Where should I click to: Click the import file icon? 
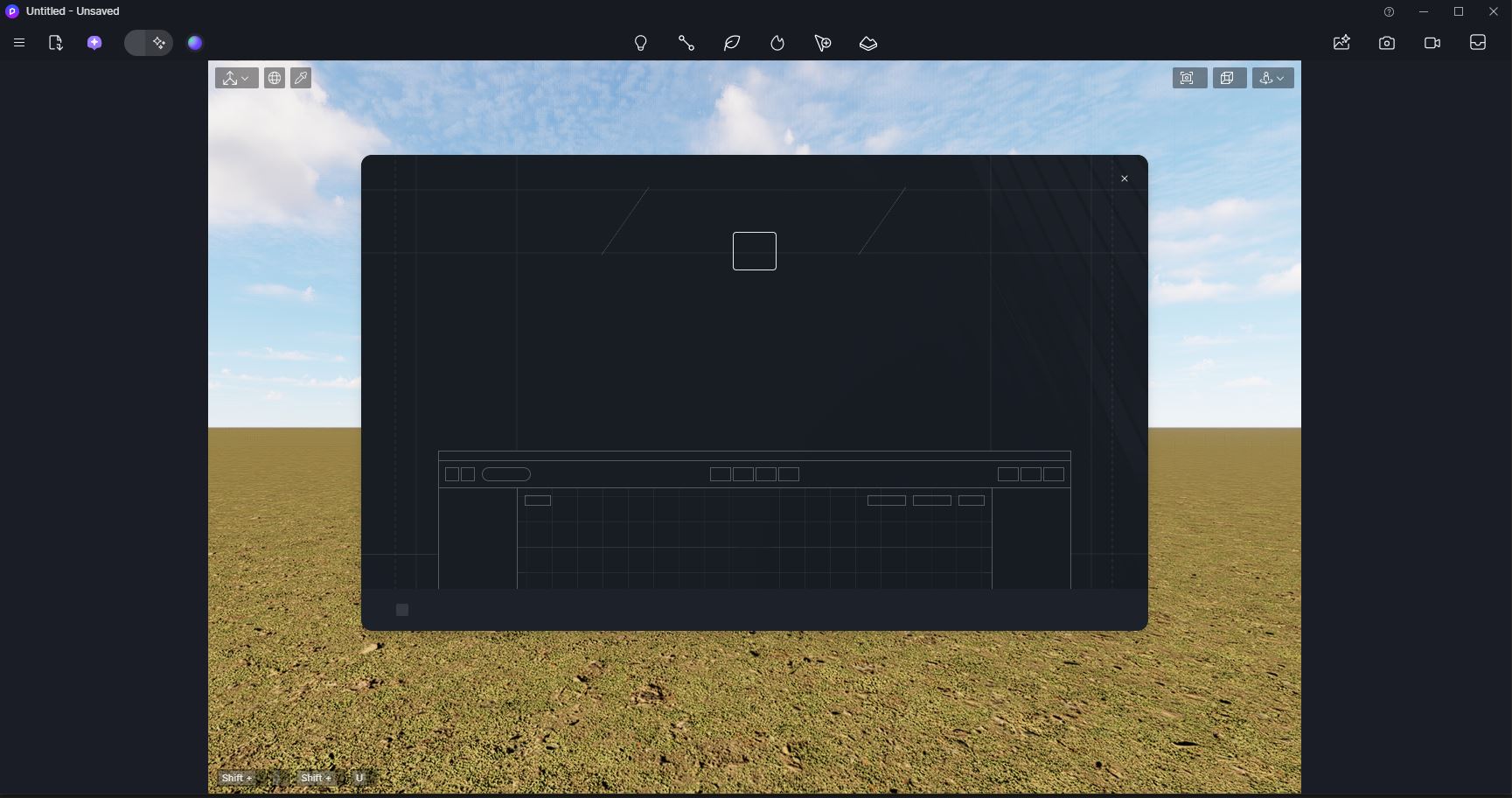[55, 43]
